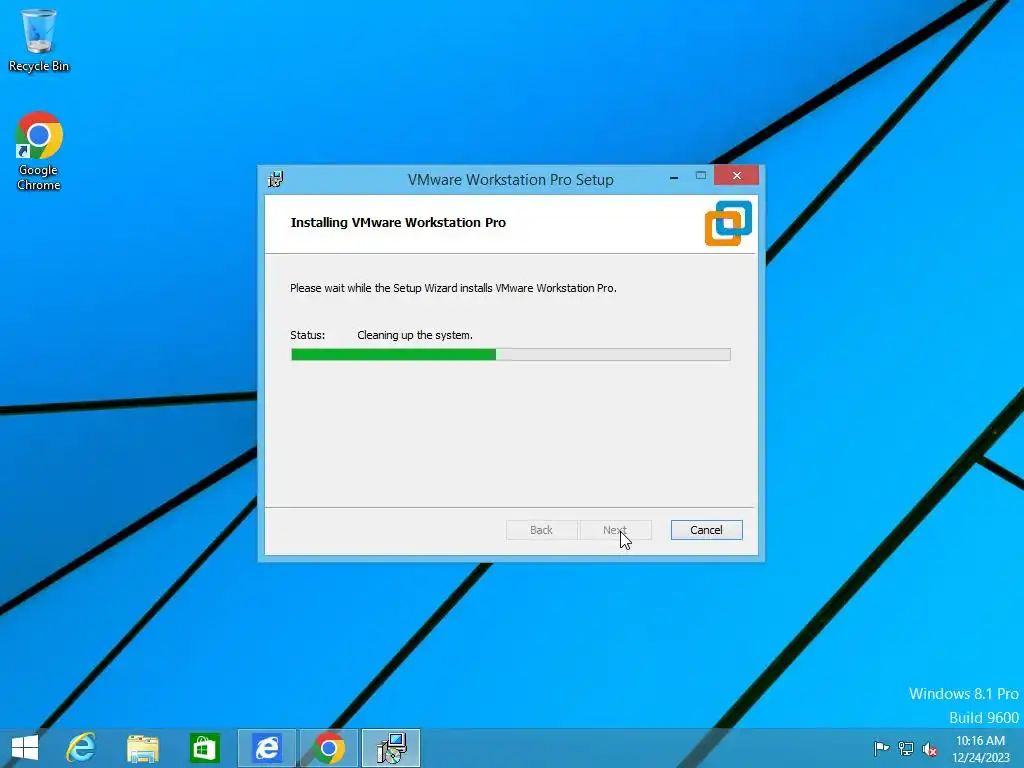
Task: Open the Action Center flag icon
Action: pos(881,748)
